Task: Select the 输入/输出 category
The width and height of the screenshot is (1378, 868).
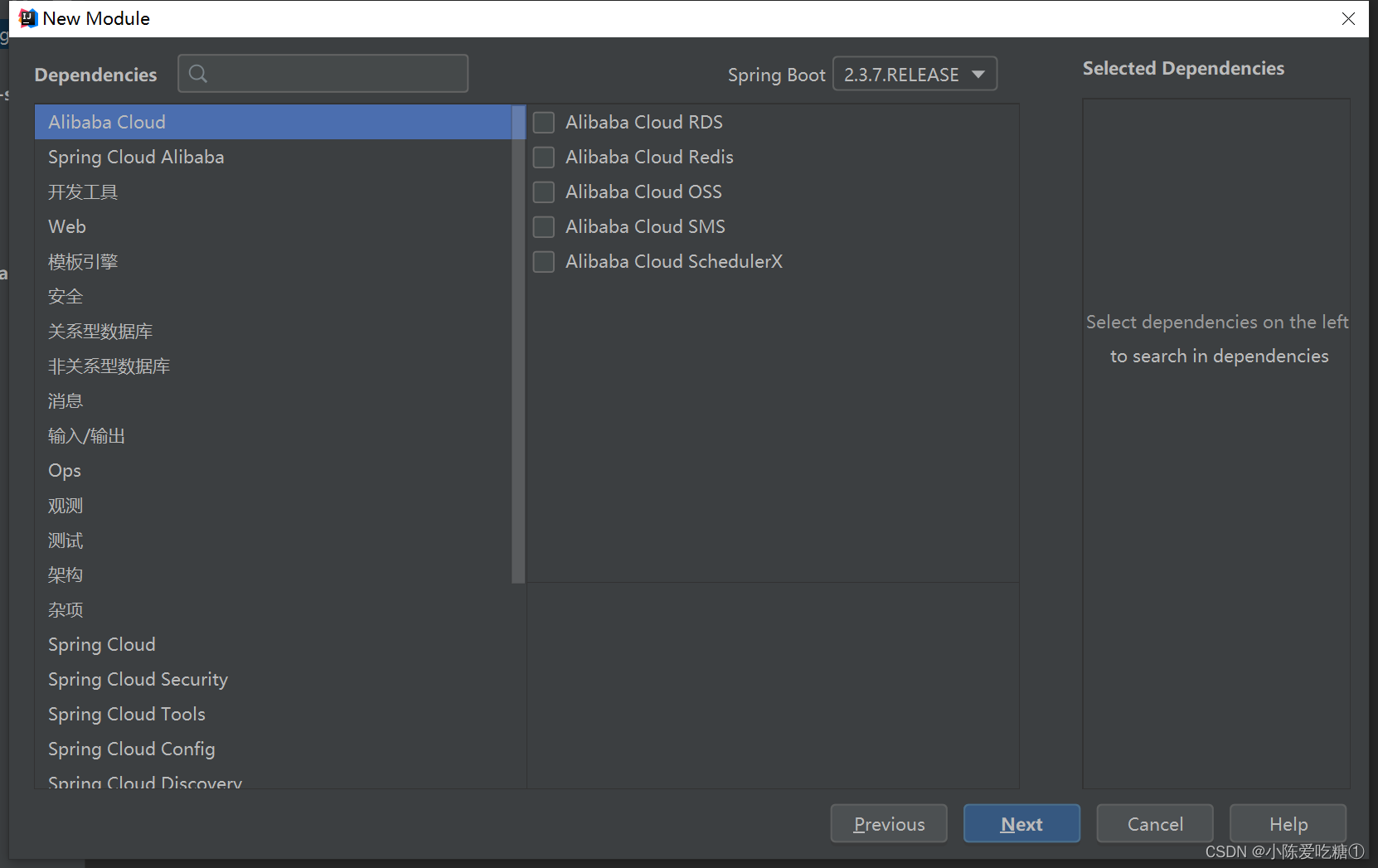Action: click(x=274, y=435)
